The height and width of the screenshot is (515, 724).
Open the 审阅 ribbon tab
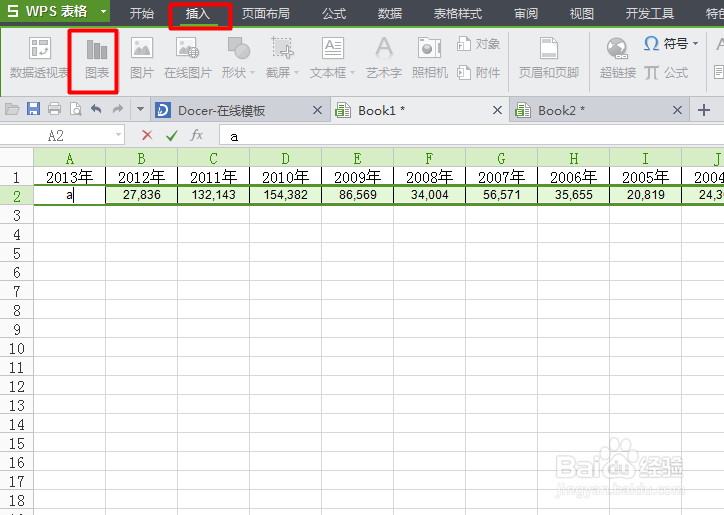point(526,13)
